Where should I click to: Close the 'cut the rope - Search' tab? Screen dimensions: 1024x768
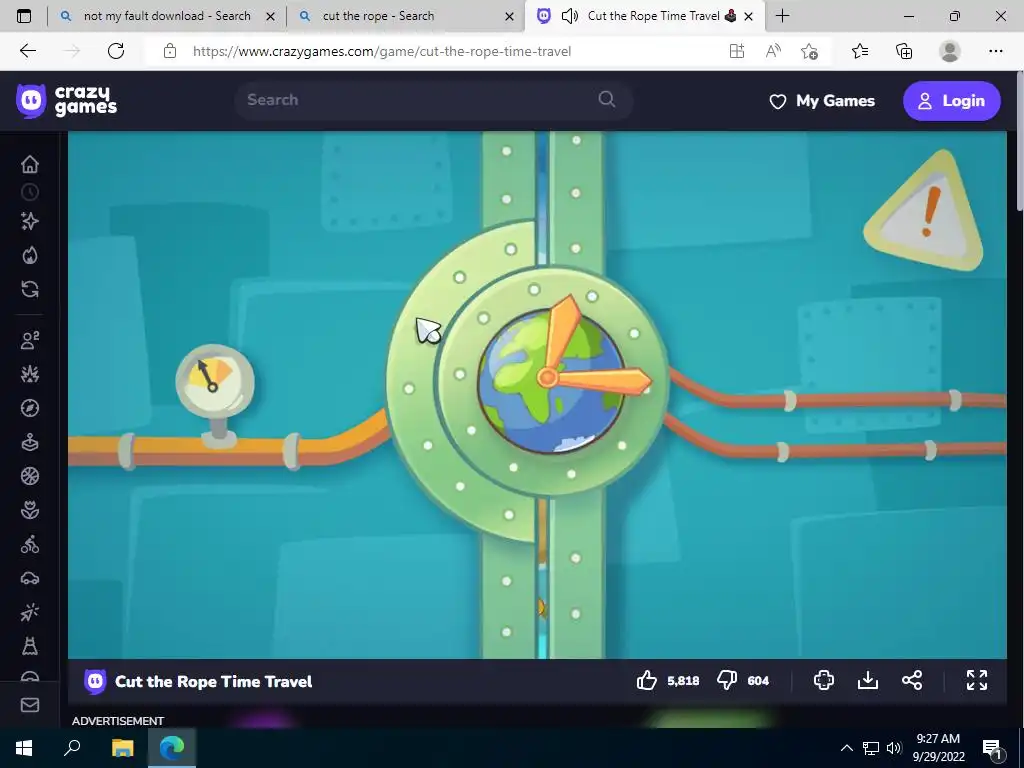tap(509, 16)
